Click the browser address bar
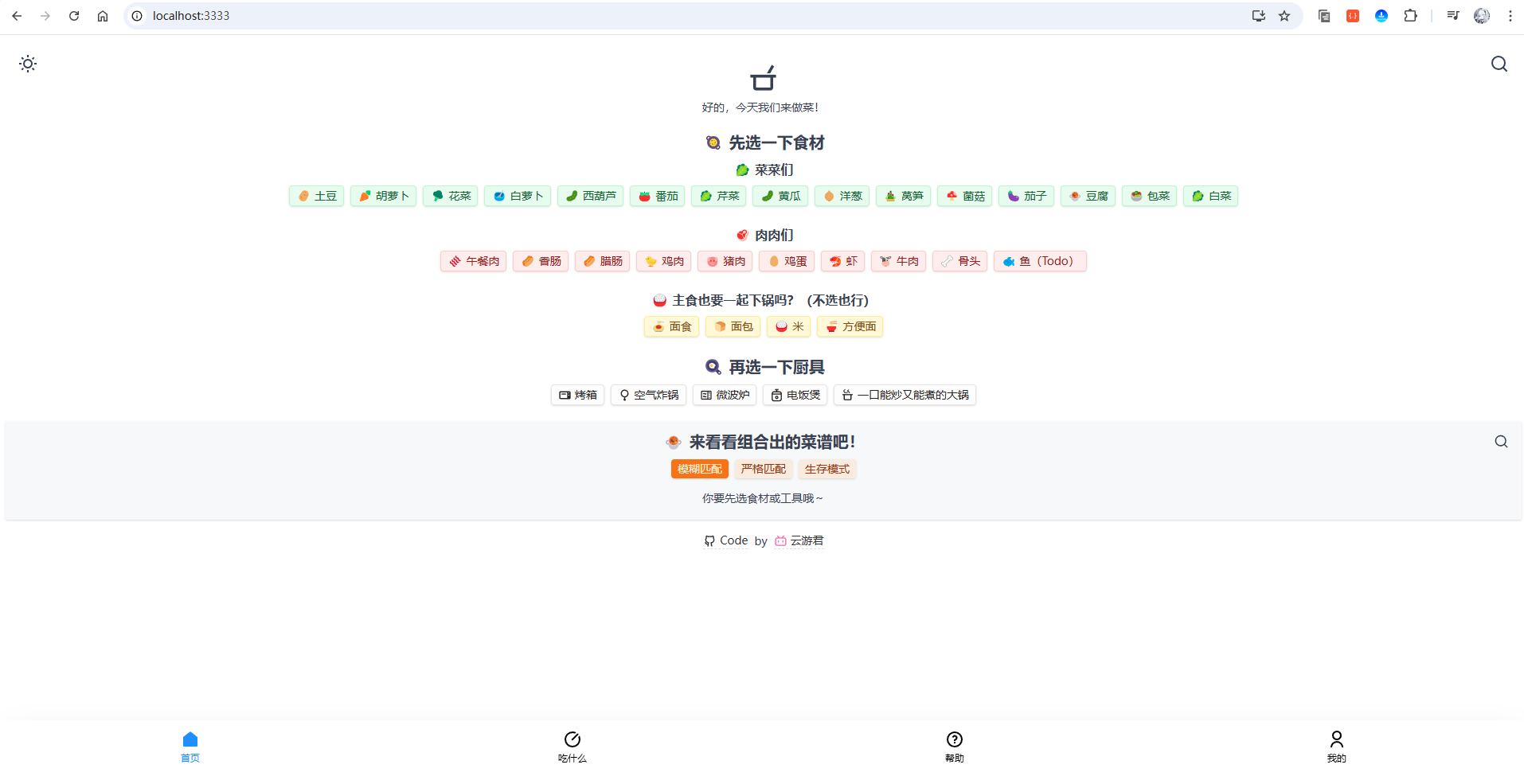Image resolution: width=1524 pixels, height=784 pixels. 637,16
